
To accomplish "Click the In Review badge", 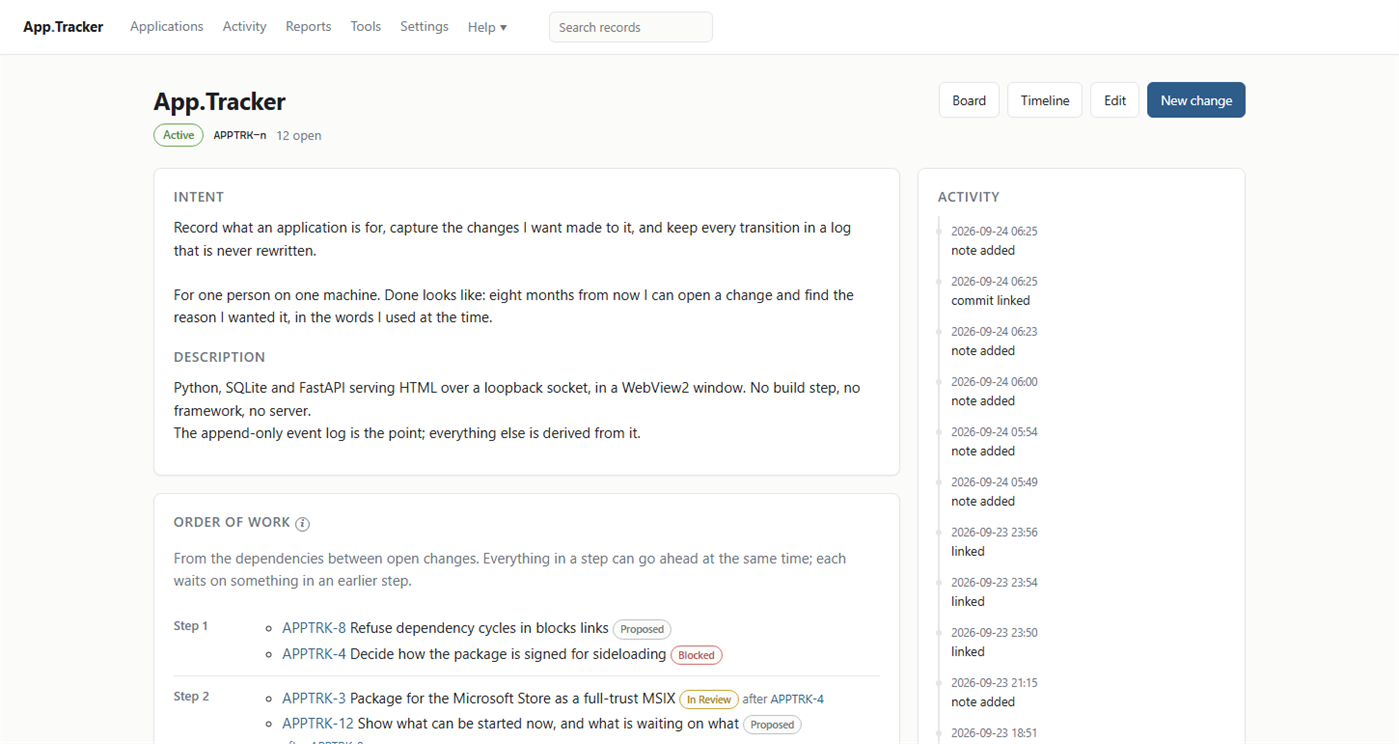I will [x=709, y=699].
